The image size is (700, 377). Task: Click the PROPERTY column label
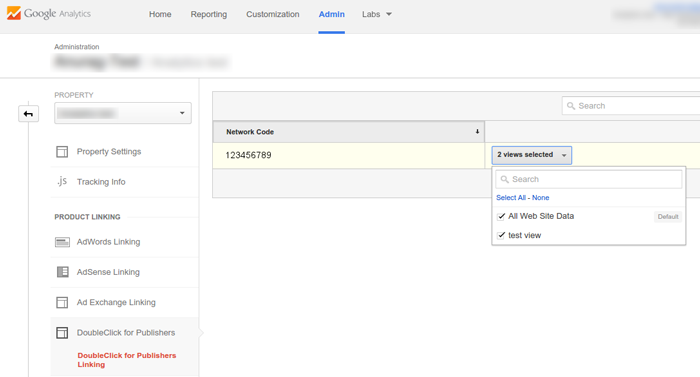74,95
